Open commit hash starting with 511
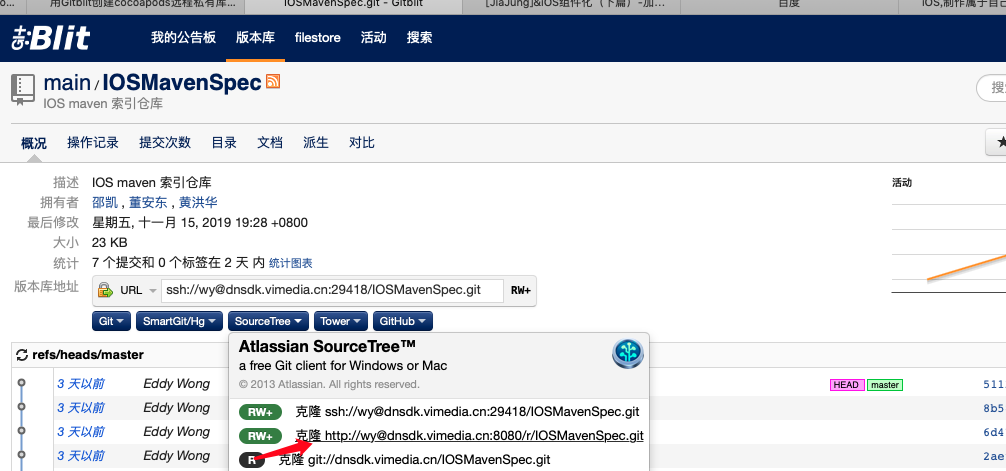Screen dimensions: 1006x471 point(994,385)
